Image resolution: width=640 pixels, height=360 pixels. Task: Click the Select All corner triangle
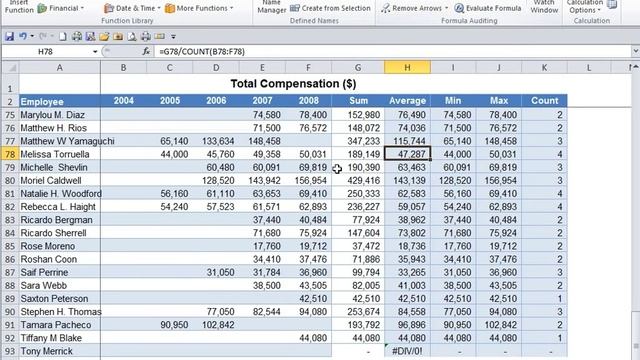pos(10,67)
